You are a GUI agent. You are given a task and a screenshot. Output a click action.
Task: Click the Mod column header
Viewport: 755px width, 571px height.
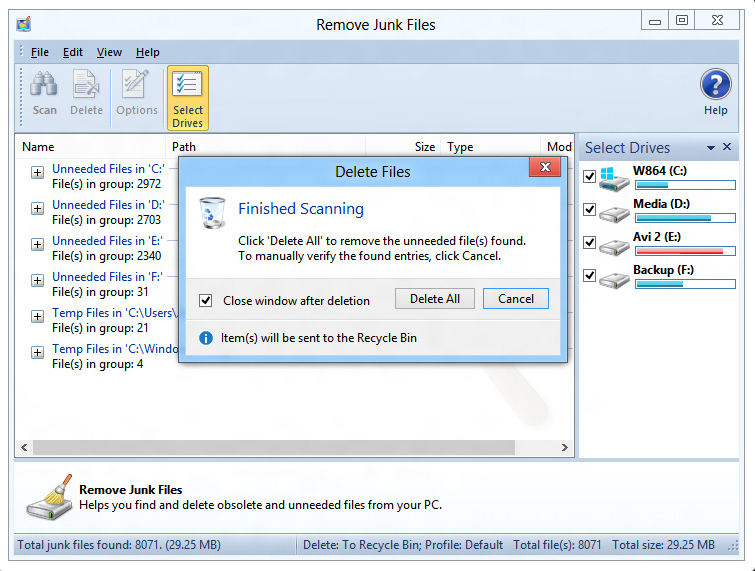(x=559, y=146)
